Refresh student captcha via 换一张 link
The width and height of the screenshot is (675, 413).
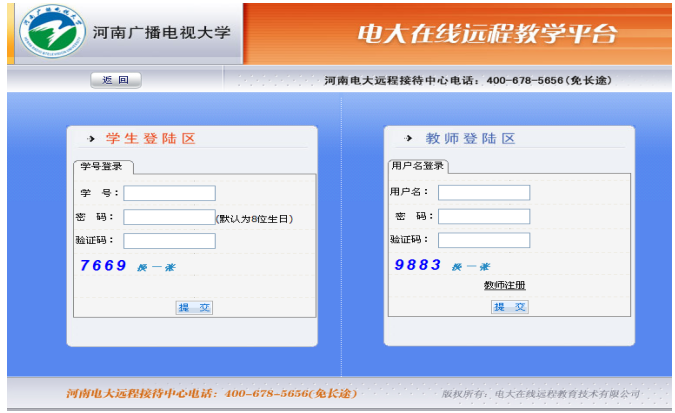156,267
